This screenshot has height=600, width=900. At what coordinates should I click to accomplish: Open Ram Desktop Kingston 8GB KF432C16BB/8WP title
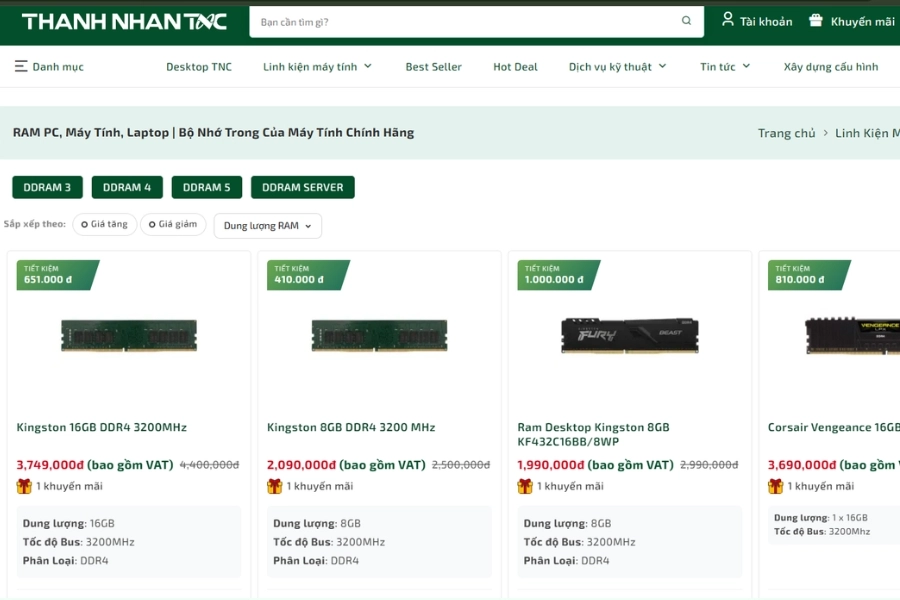[593, 435]
